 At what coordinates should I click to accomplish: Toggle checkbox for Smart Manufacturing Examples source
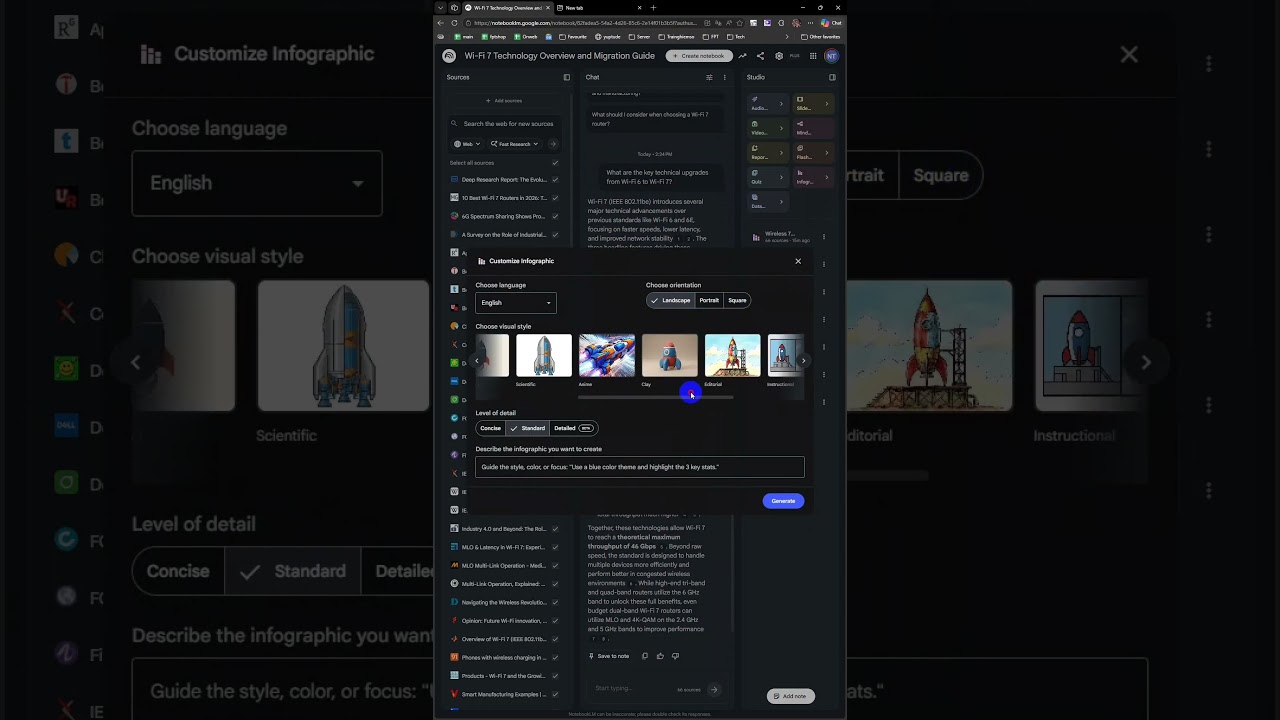555,694
